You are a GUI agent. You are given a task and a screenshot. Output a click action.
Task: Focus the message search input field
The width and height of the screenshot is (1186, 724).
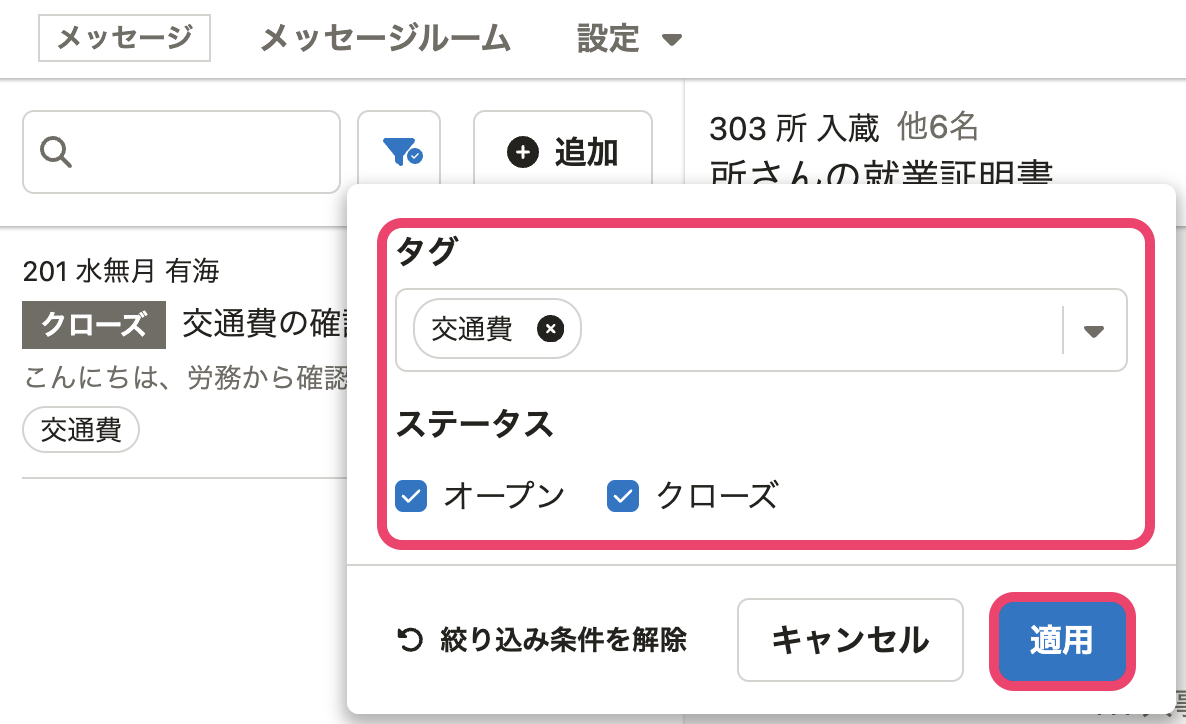coord(200,152)
